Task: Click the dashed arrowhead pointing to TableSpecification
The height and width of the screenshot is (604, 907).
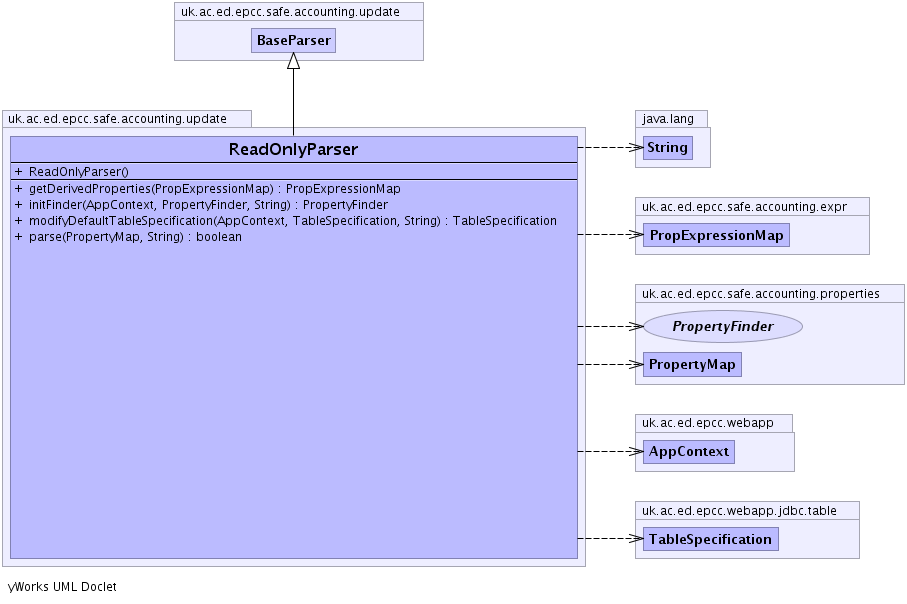Action: [x=635, y=539]
